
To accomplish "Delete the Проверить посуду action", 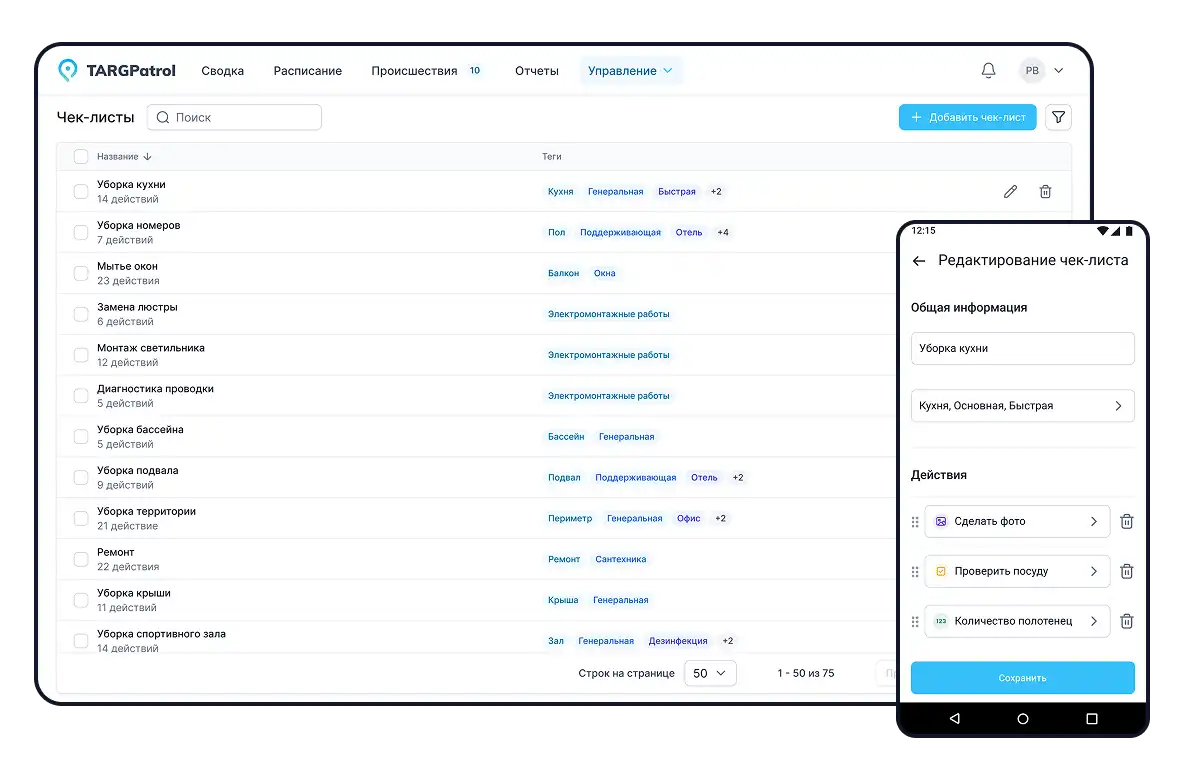I will coord(1127,571).
